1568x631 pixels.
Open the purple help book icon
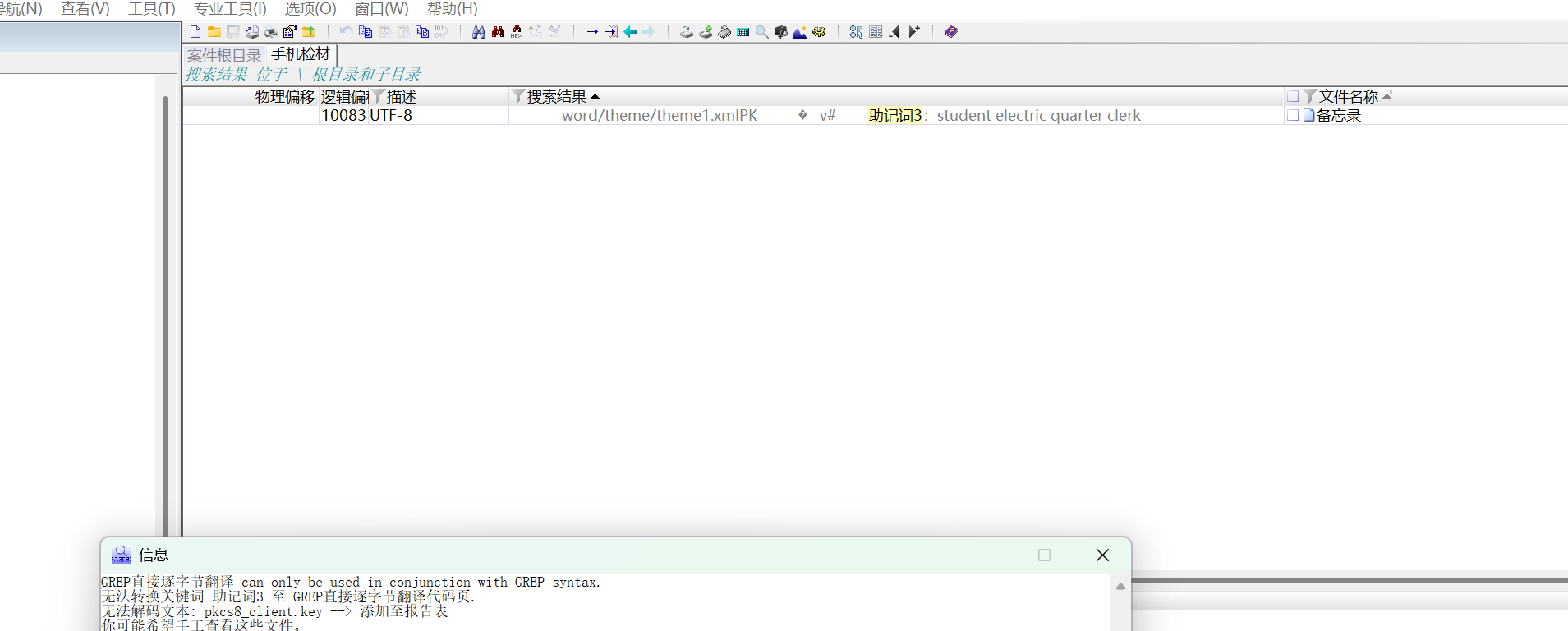[951, 32]
